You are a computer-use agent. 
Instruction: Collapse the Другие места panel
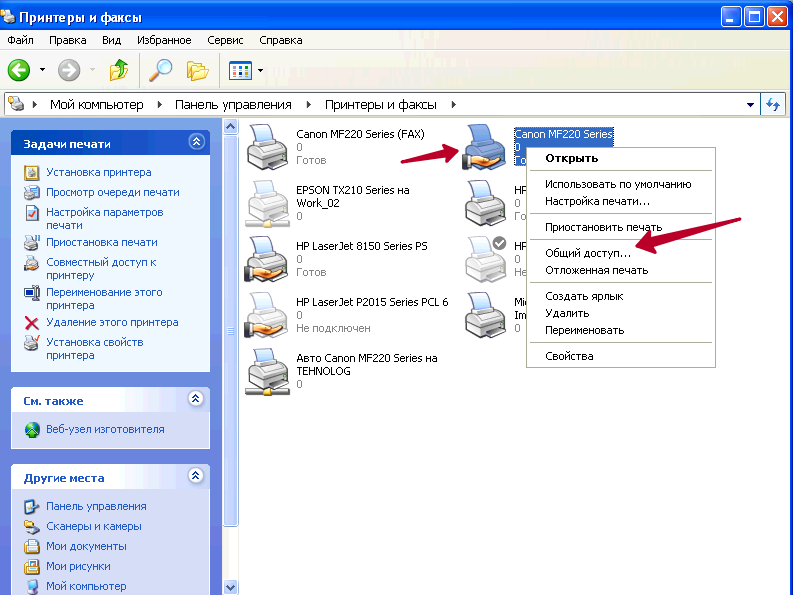pos(196,477)
